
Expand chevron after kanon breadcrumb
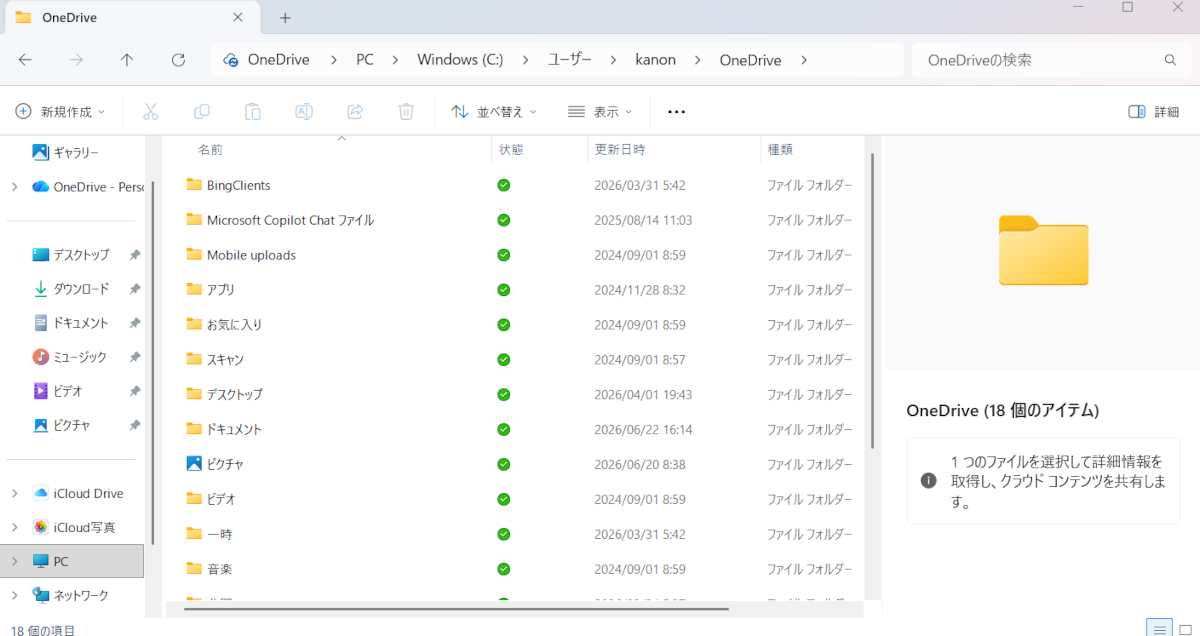coord(698,60)
